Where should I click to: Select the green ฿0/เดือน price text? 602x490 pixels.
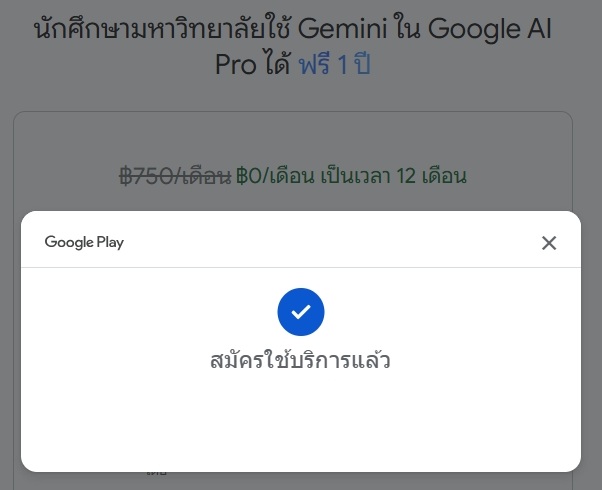tap(275, 177)
